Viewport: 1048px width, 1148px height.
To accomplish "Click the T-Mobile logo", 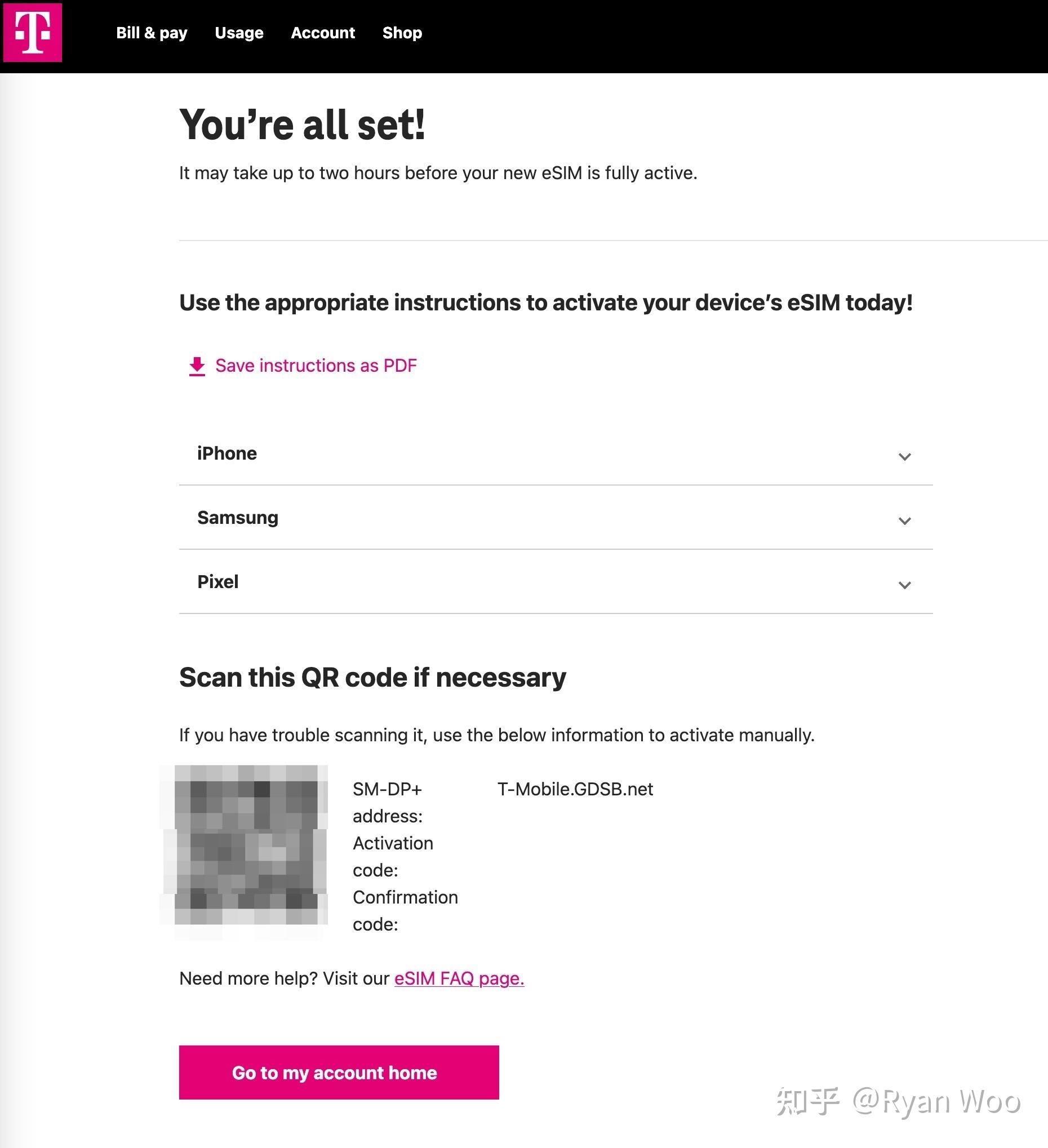I will click(x=33, y=33).
